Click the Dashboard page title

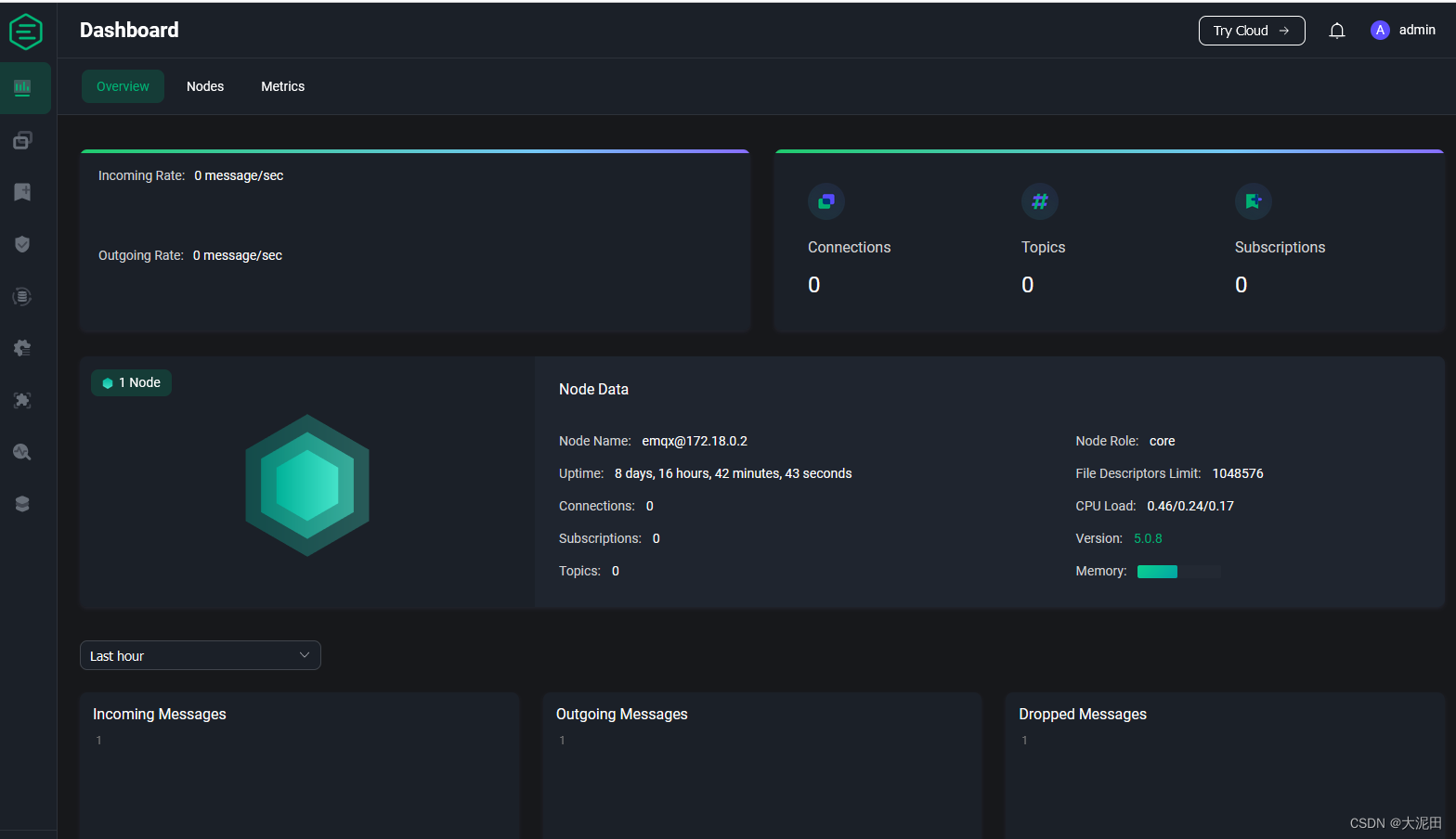click(129, 30)
